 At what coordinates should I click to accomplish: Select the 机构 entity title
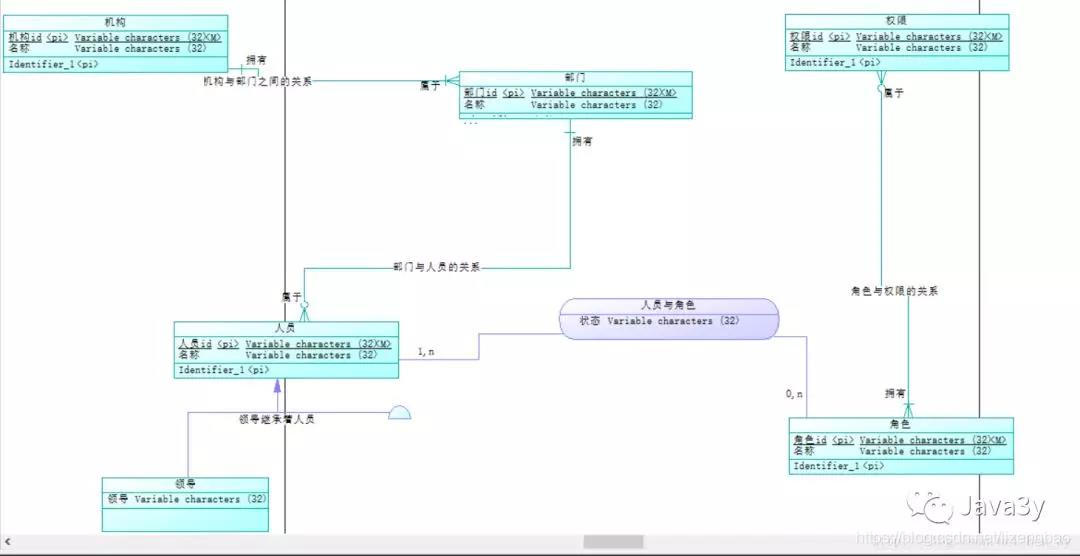coord(116,23)
